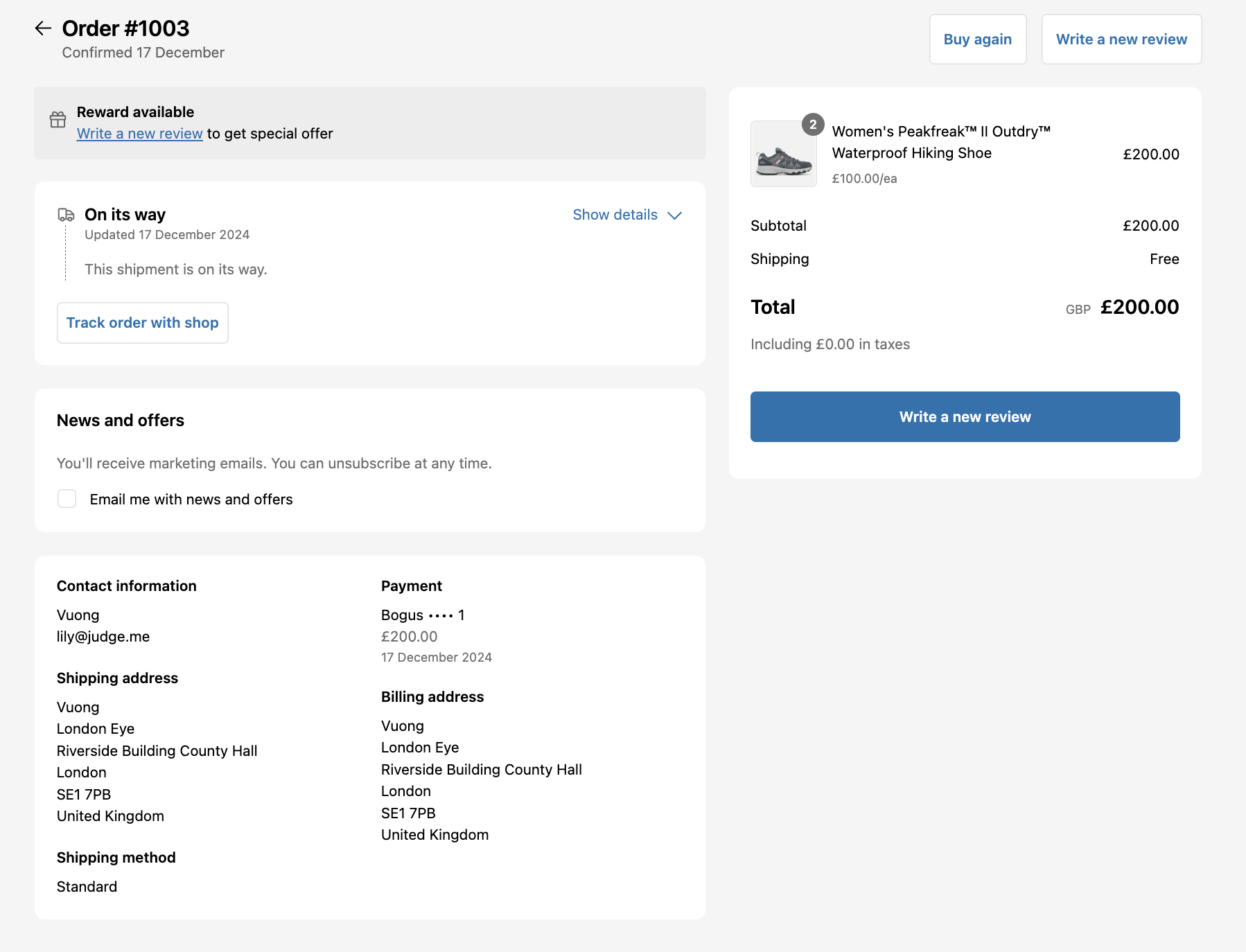
Task: Open the hiking shoe product thumbnail
Action: pyautogui.click(x=783, y=155)
